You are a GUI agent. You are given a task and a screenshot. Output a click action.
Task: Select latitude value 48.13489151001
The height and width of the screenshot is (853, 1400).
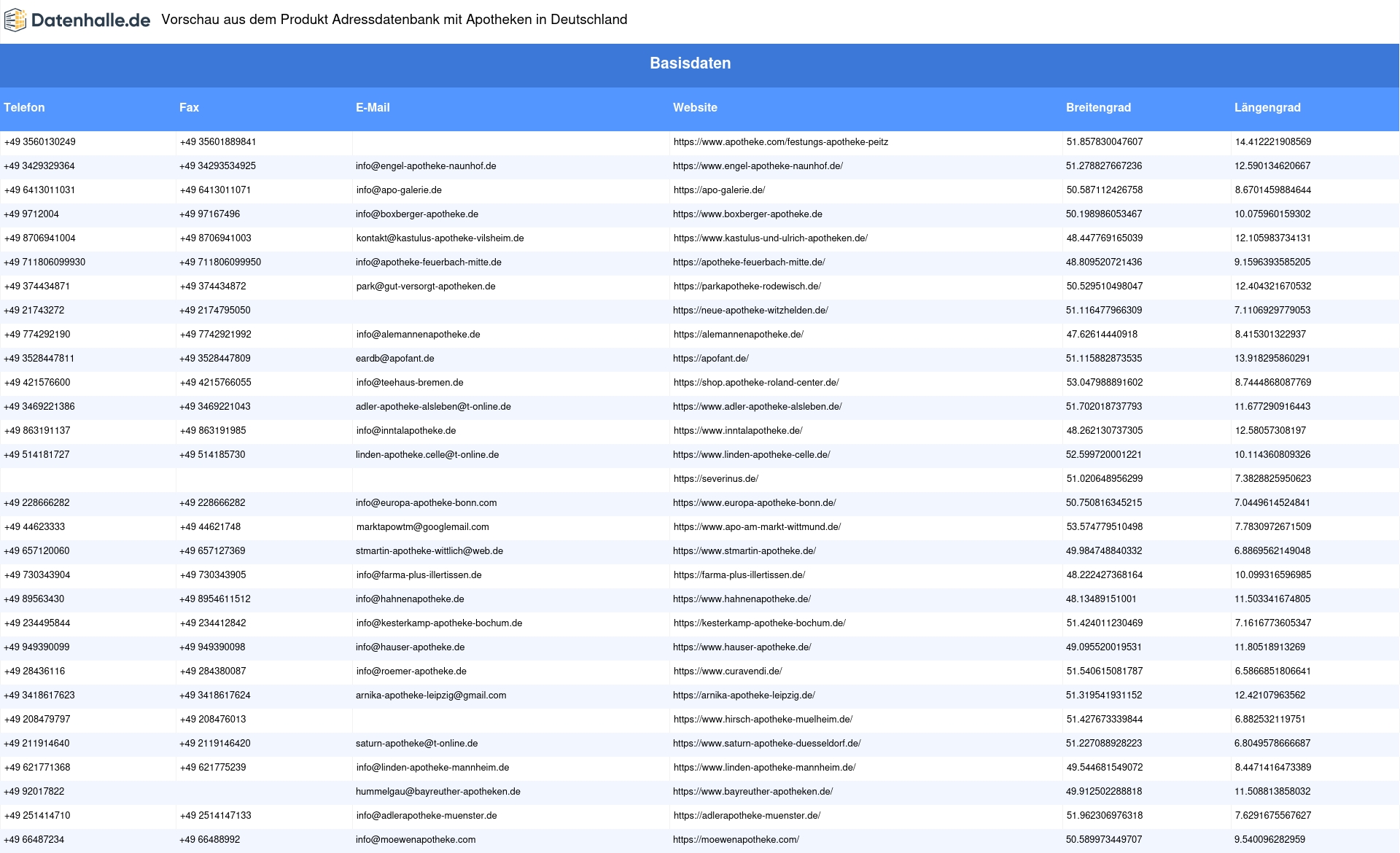tap(1102, 599)
